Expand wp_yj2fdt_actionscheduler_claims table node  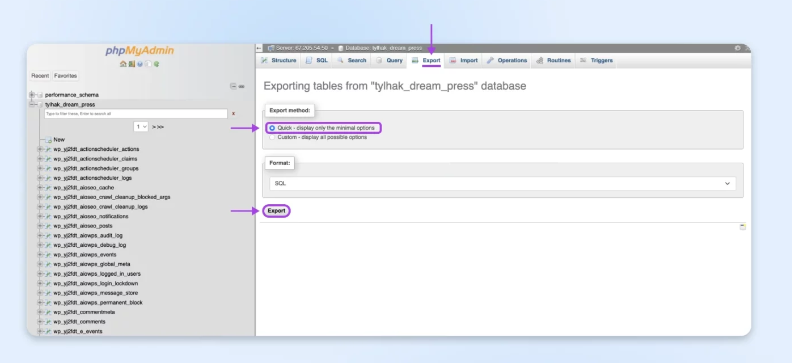click(40, 159)
